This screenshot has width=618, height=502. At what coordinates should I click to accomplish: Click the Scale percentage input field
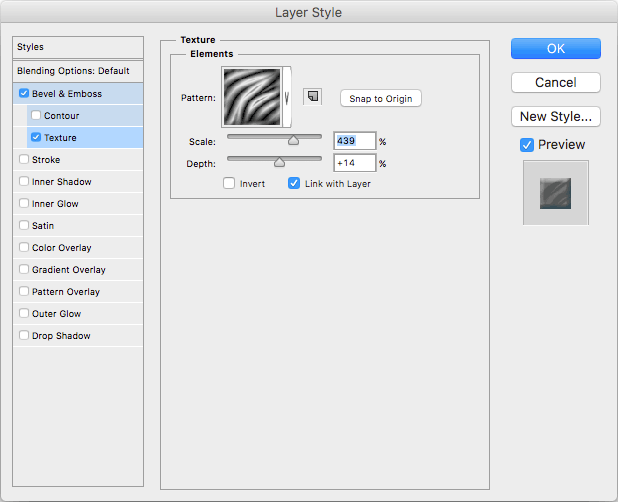click(x=355, y=141)
